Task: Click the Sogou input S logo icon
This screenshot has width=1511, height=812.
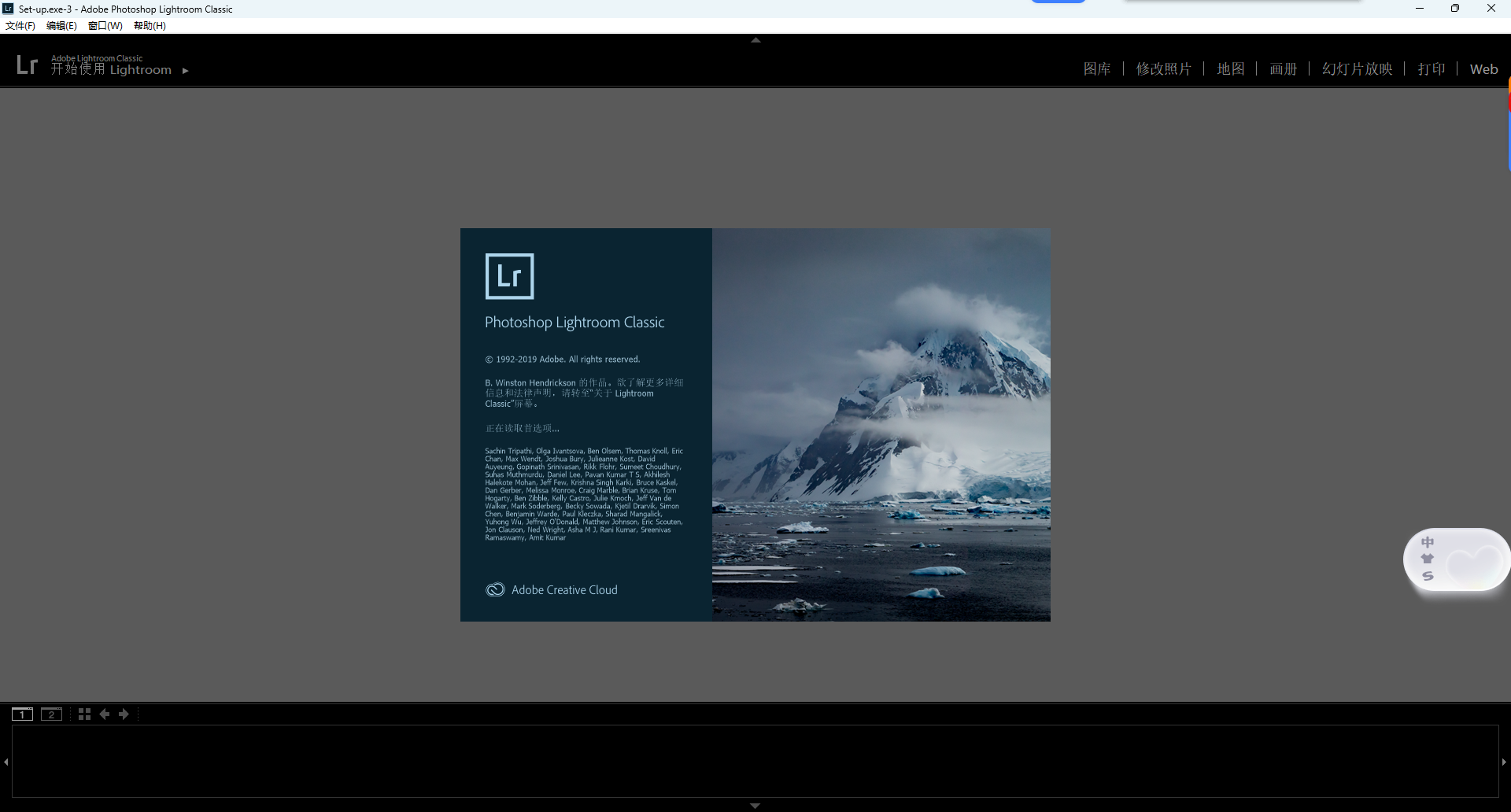Action: click(x=1429, y=576)
